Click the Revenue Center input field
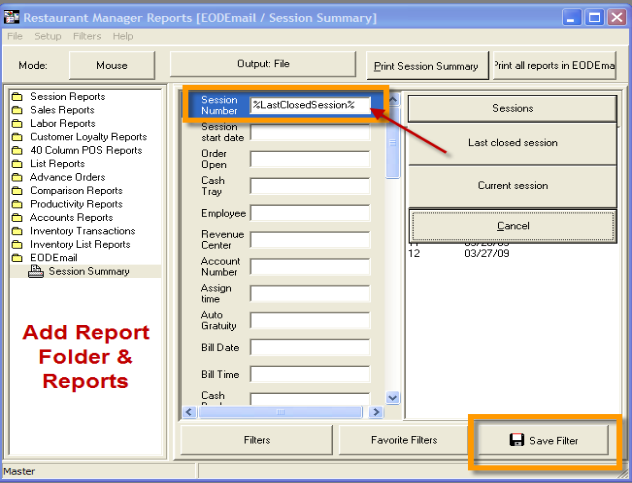Viewport: 632px width, 483px height. click(x=310, y=240)
